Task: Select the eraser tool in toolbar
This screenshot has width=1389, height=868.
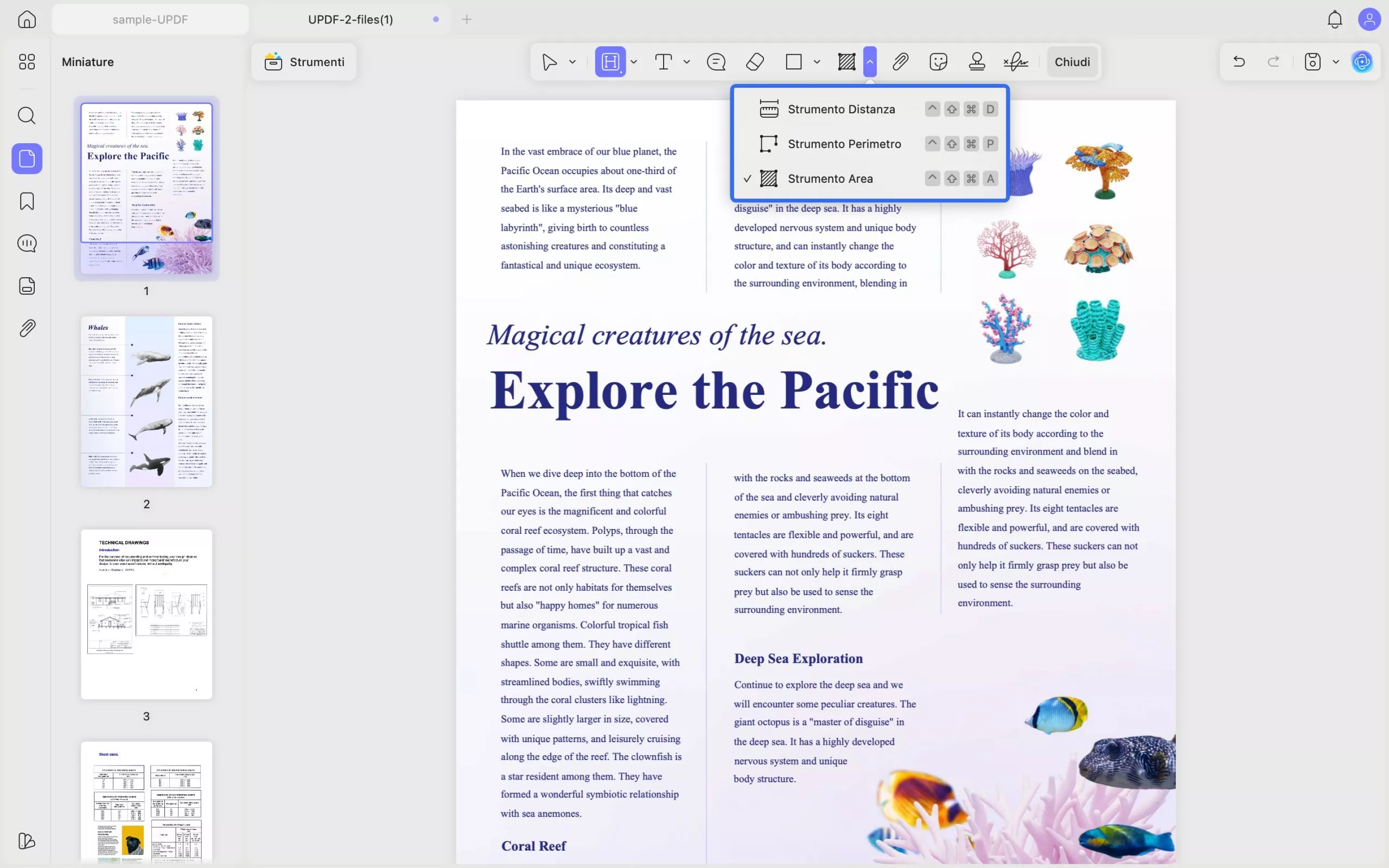Action: (755, 61)
